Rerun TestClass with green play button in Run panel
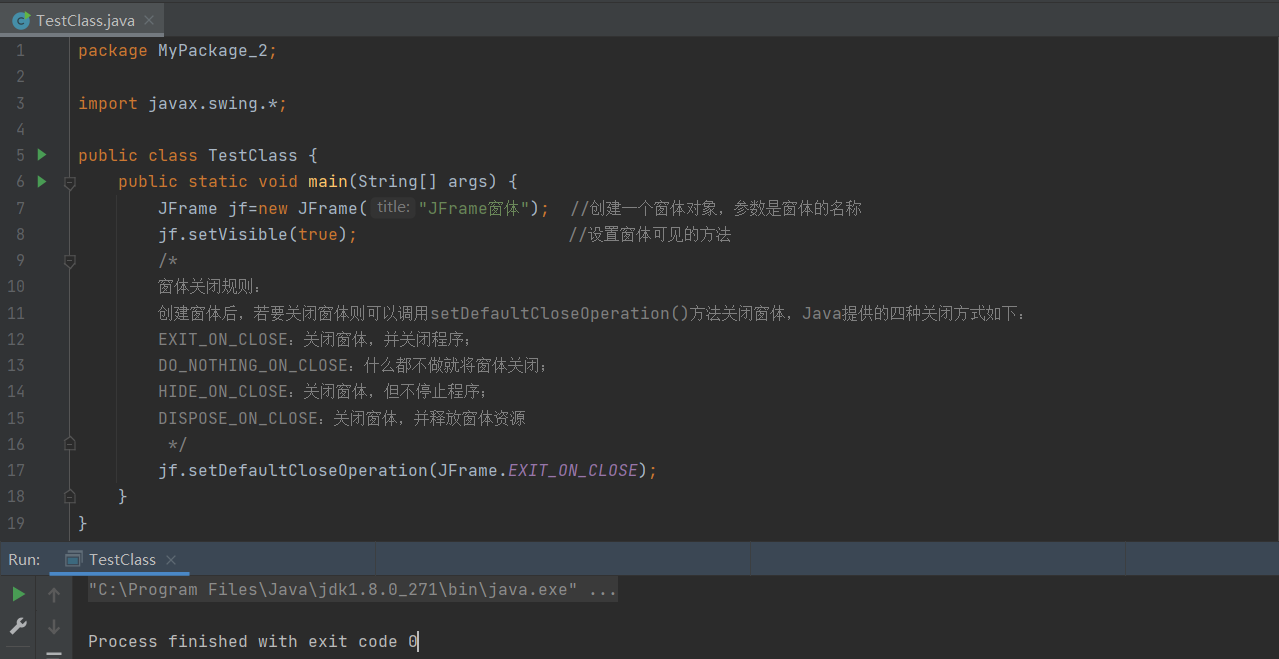 18,594
